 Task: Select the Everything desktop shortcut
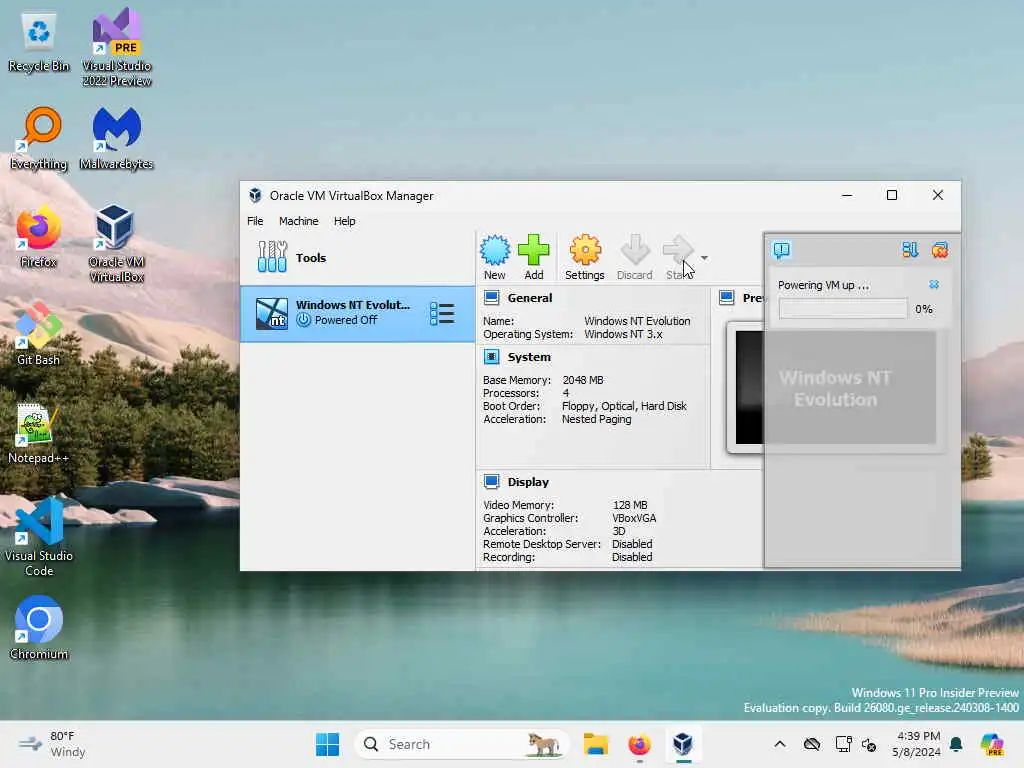click(39, 138)
